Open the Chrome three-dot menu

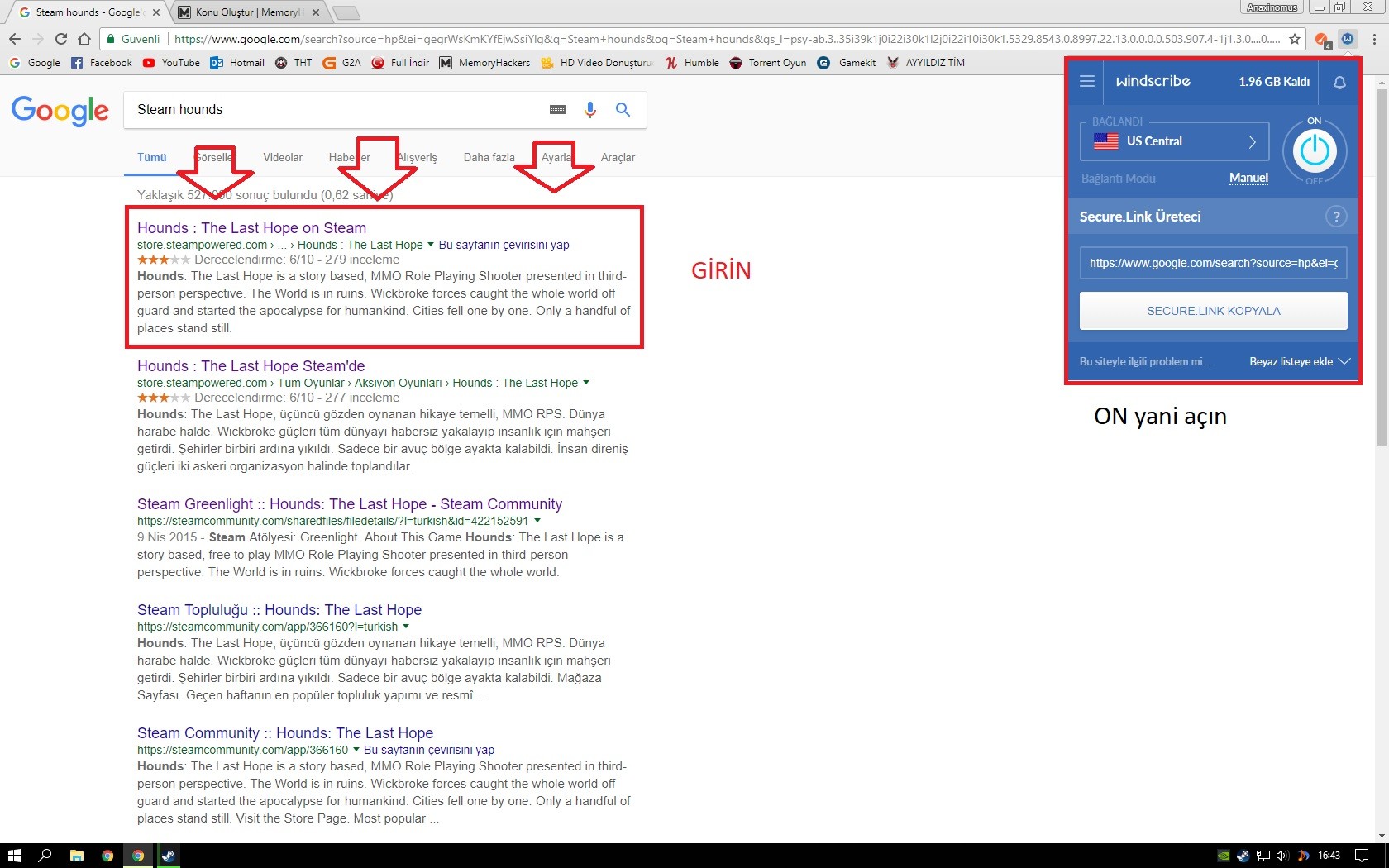(1373, 39)
